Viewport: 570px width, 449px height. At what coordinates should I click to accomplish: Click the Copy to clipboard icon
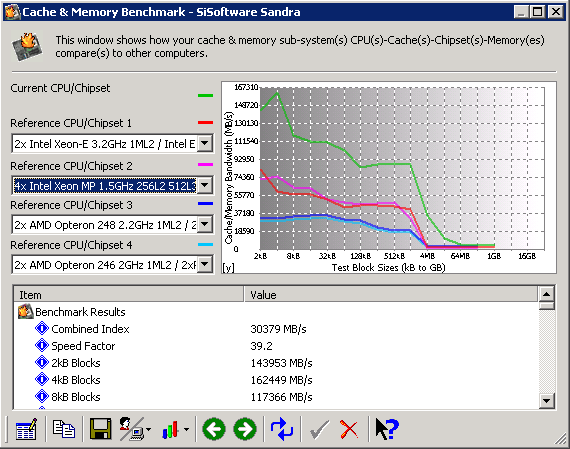point(64,429)
